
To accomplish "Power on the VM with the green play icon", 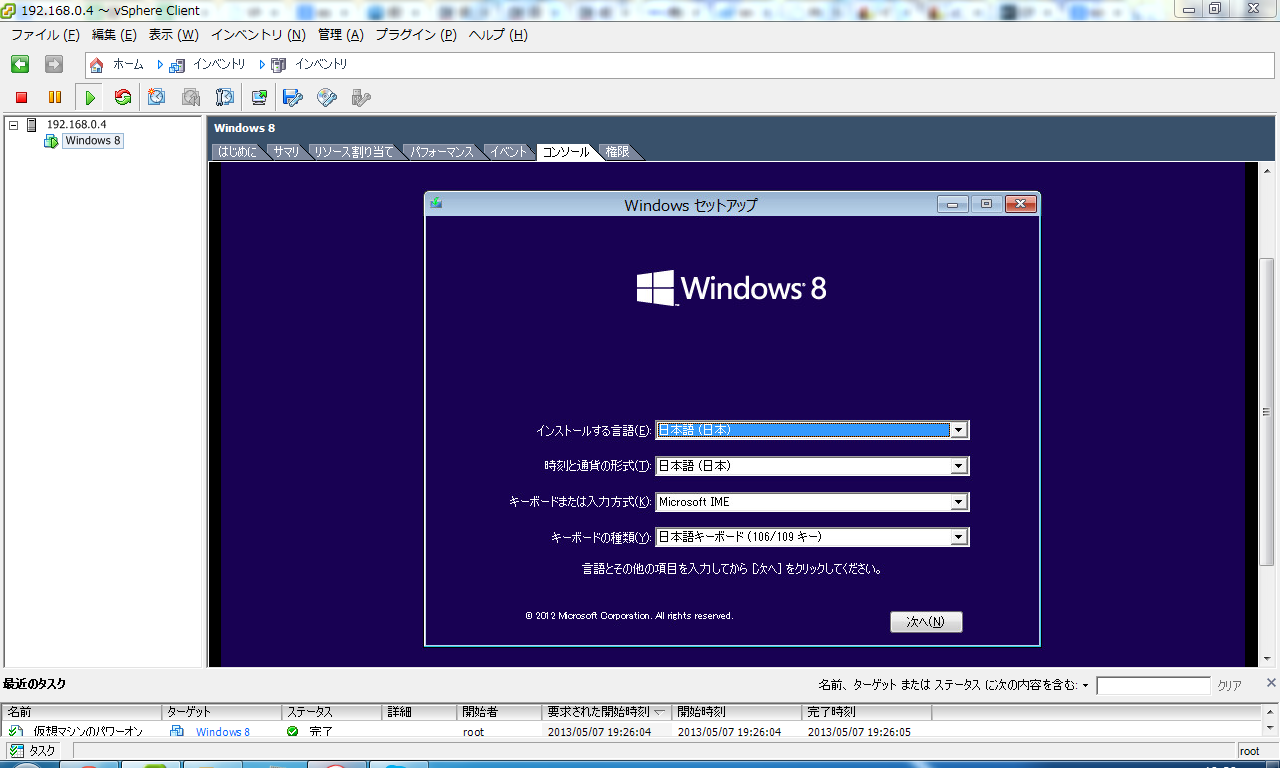I will [90, 97].
